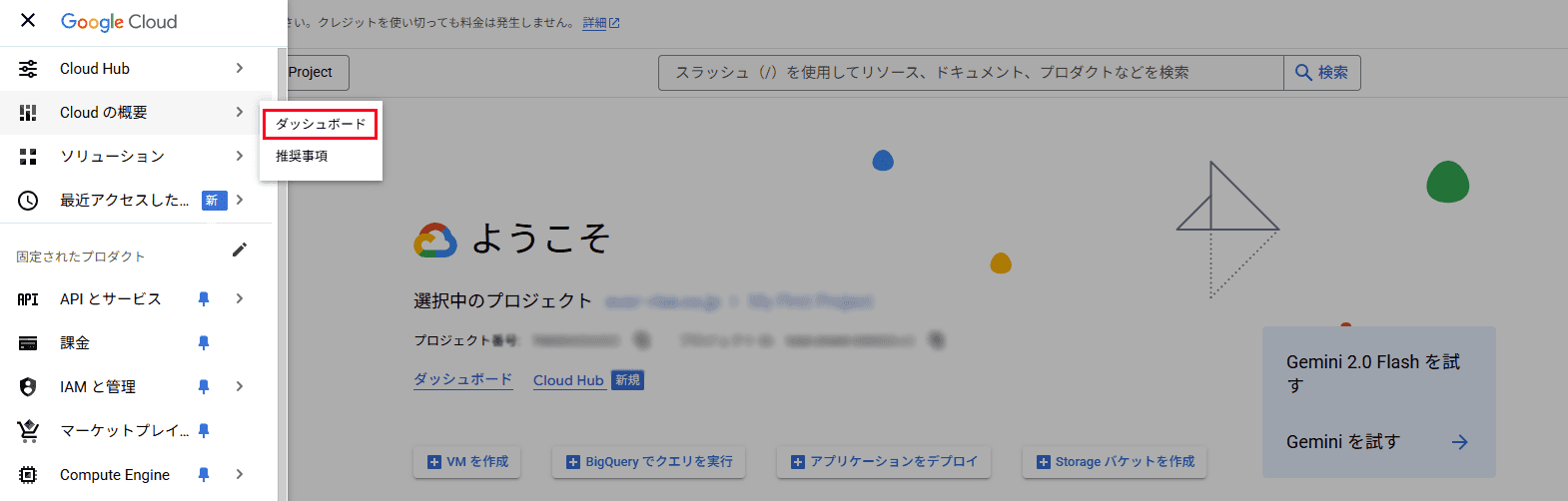Open Cloud Hub in the sidebar
1568x501 pixels.
[x=136, y=69]
